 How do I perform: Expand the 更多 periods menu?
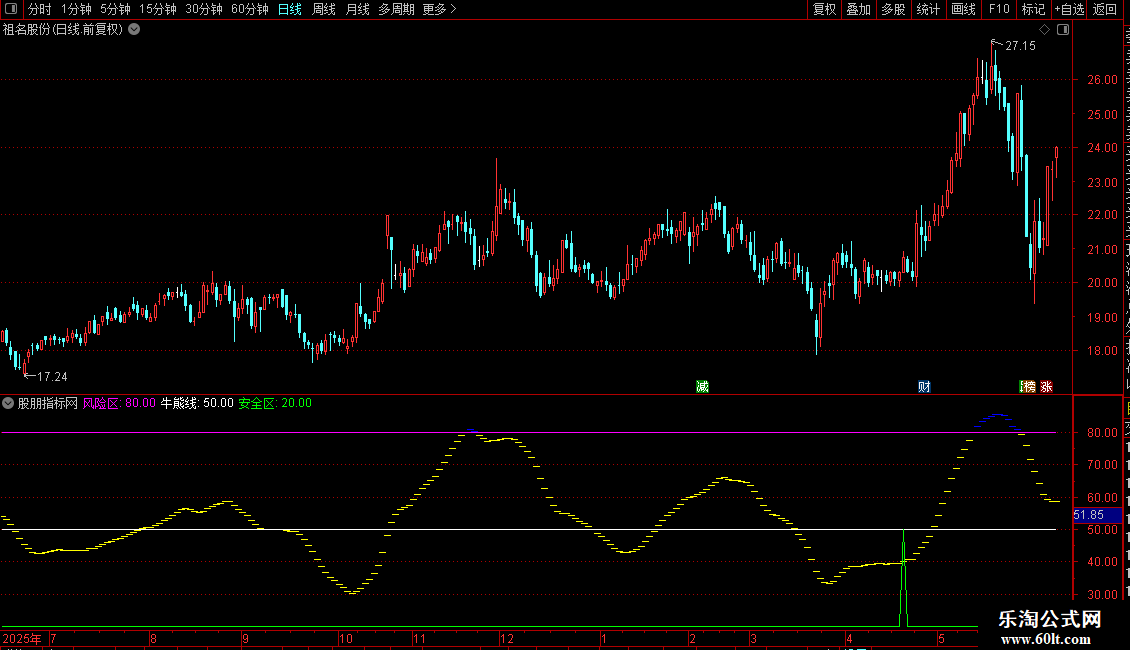(x=439, y=9)
